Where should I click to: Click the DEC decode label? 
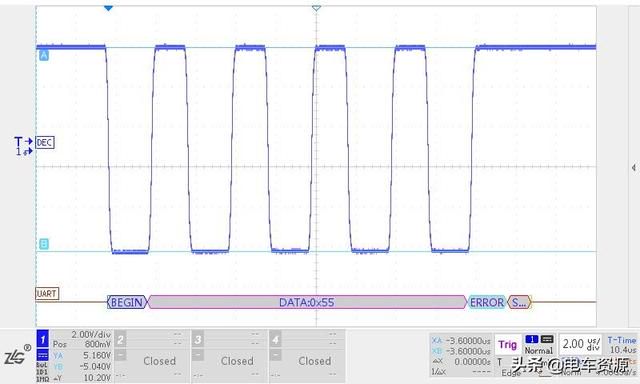pyautogui.click(x=45, y=142)
